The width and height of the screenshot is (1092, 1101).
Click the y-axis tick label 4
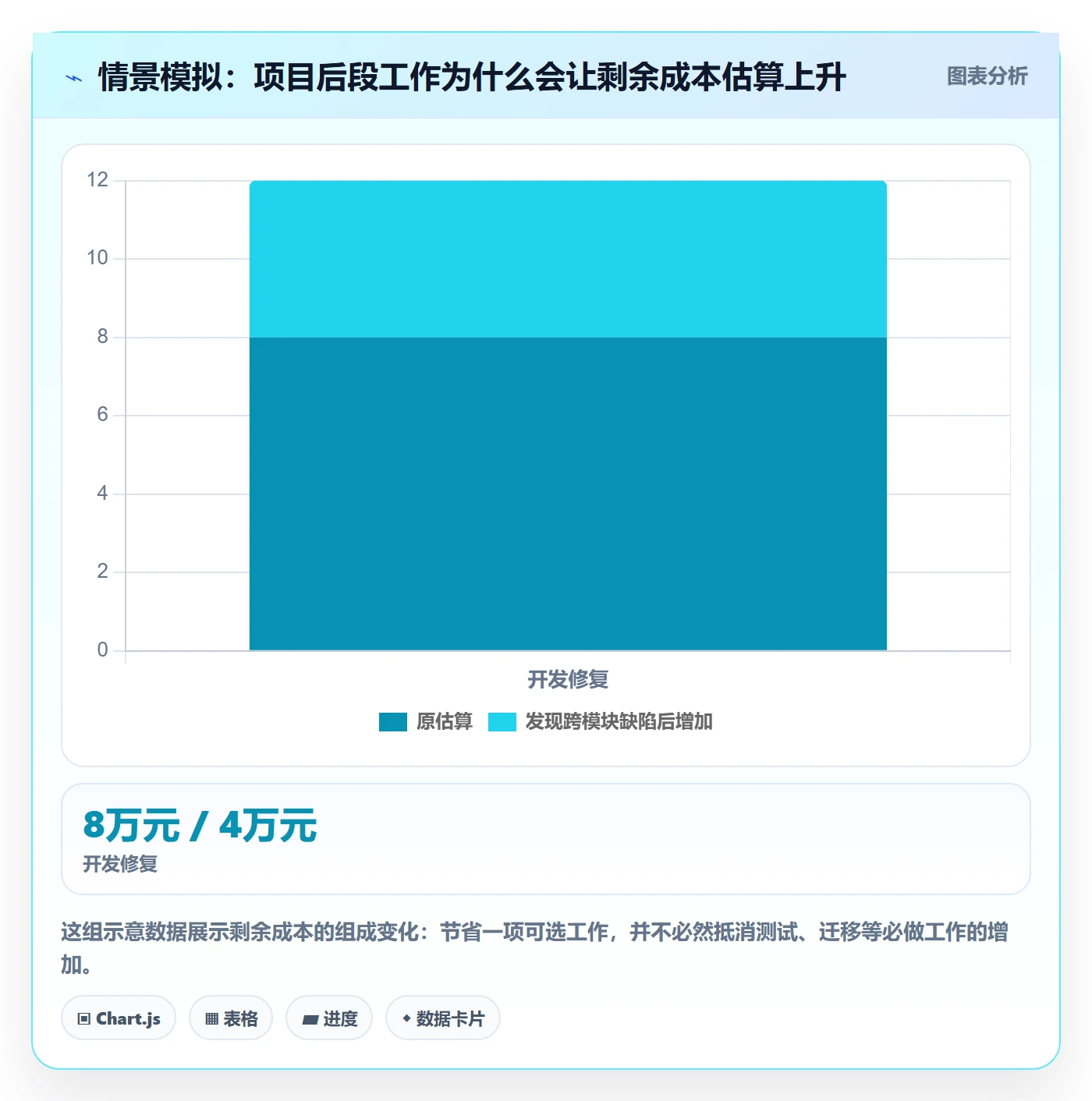click(102, 494)
